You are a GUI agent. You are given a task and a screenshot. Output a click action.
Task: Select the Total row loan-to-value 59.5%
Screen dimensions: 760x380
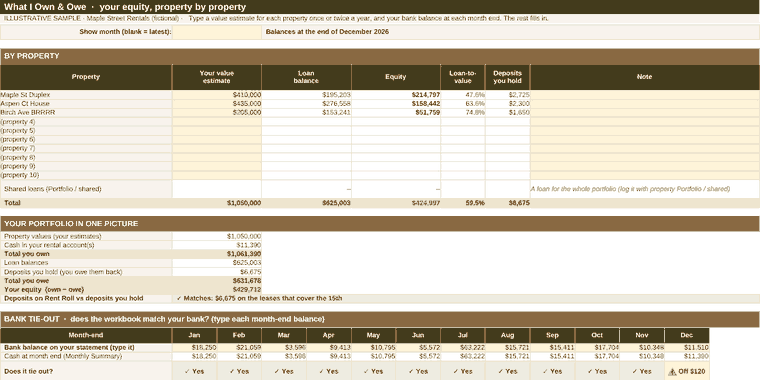[463, 203]
